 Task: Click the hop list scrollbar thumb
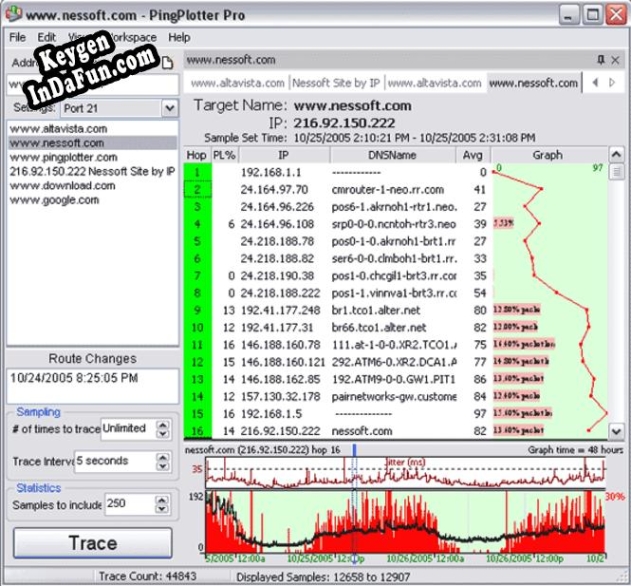pyautogui.click(x=616, y=172)
